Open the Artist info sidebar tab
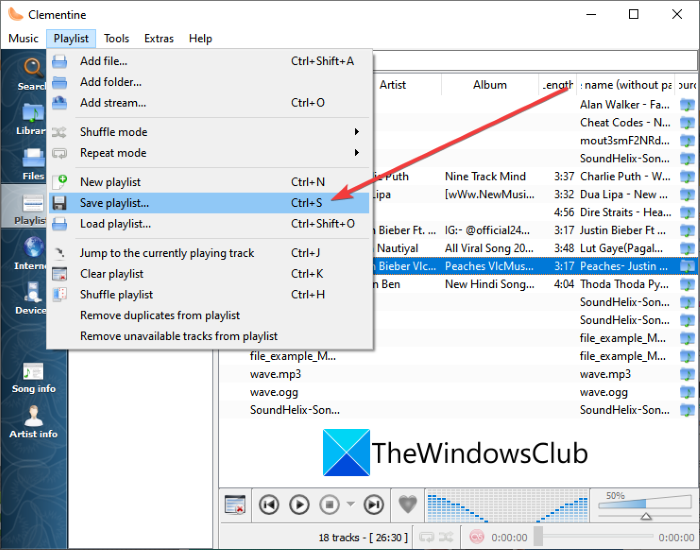 pyautogui.click(x=34, y=422)
